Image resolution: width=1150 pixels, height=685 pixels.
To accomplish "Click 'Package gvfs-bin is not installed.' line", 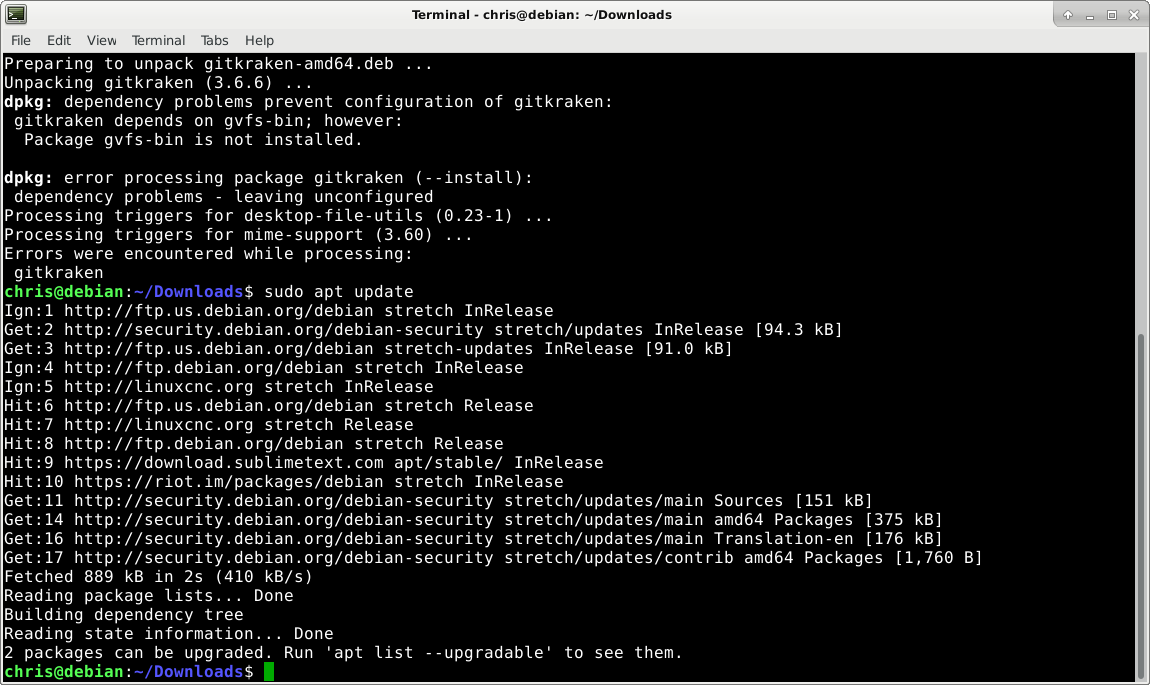I will [194, 140].
